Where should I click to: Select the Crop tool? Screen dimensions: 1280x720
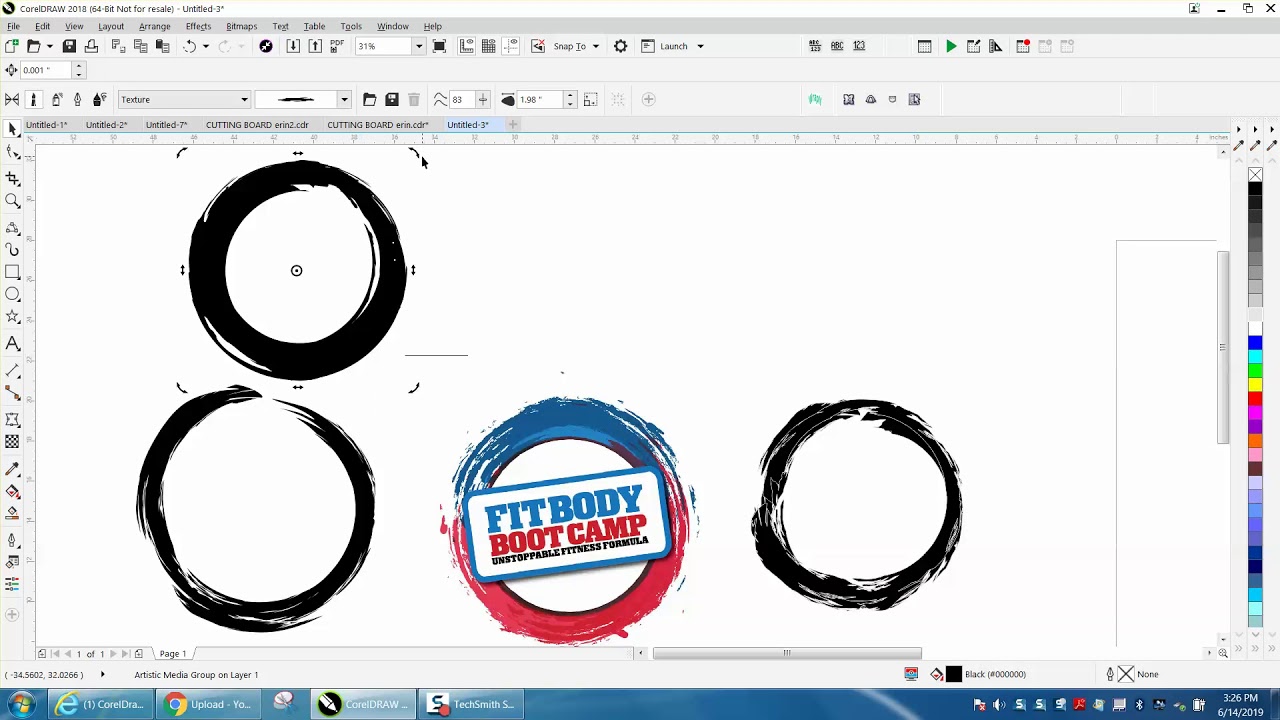tap(12, 178)
